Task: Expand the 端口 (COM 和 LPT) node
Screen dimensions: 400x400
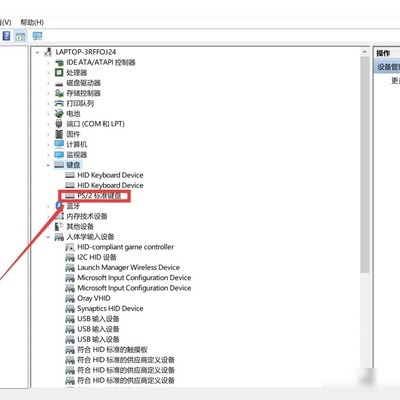Action: point(48,124)
